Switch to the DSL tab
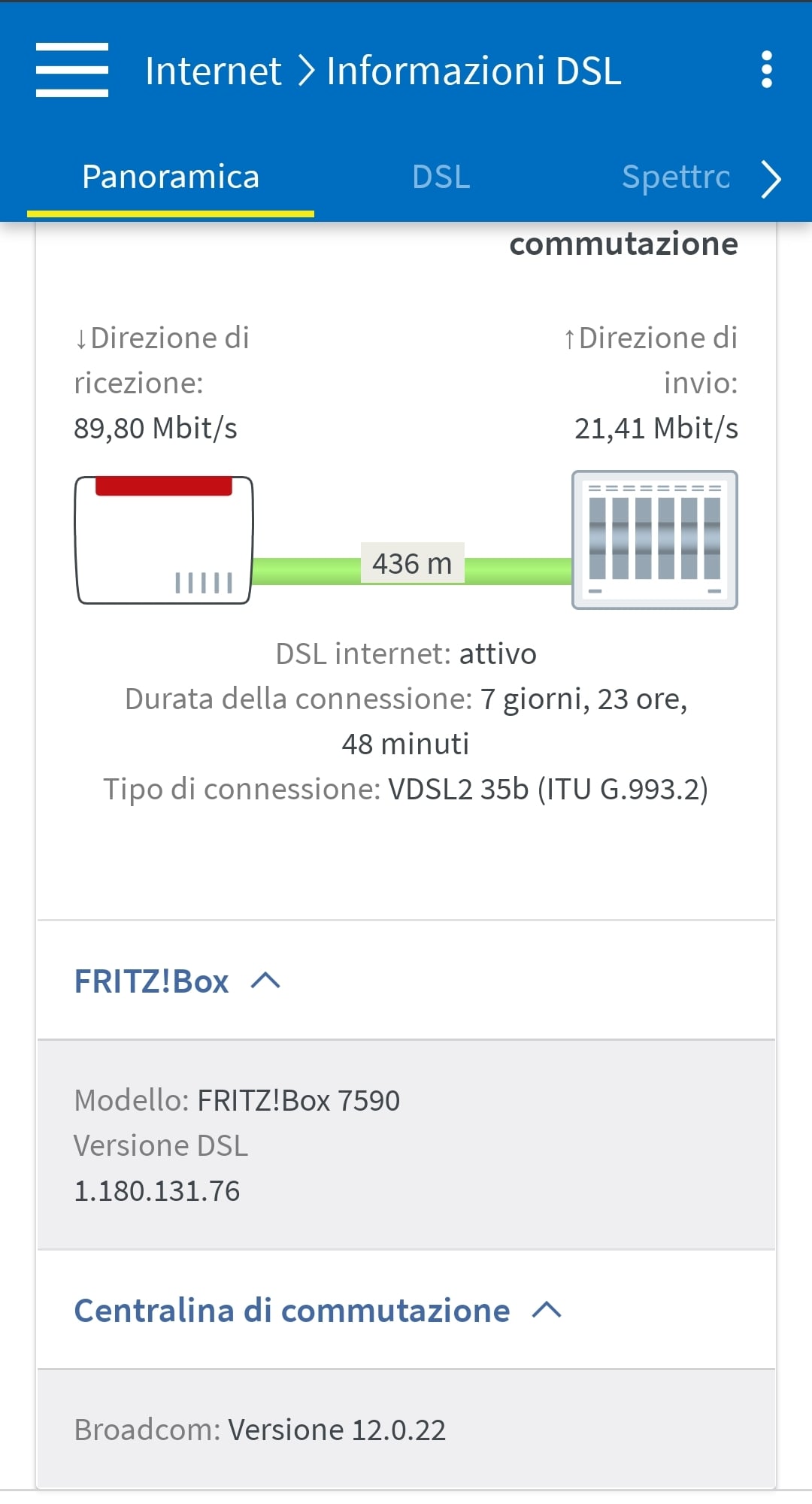 click(x=441, y=177)
